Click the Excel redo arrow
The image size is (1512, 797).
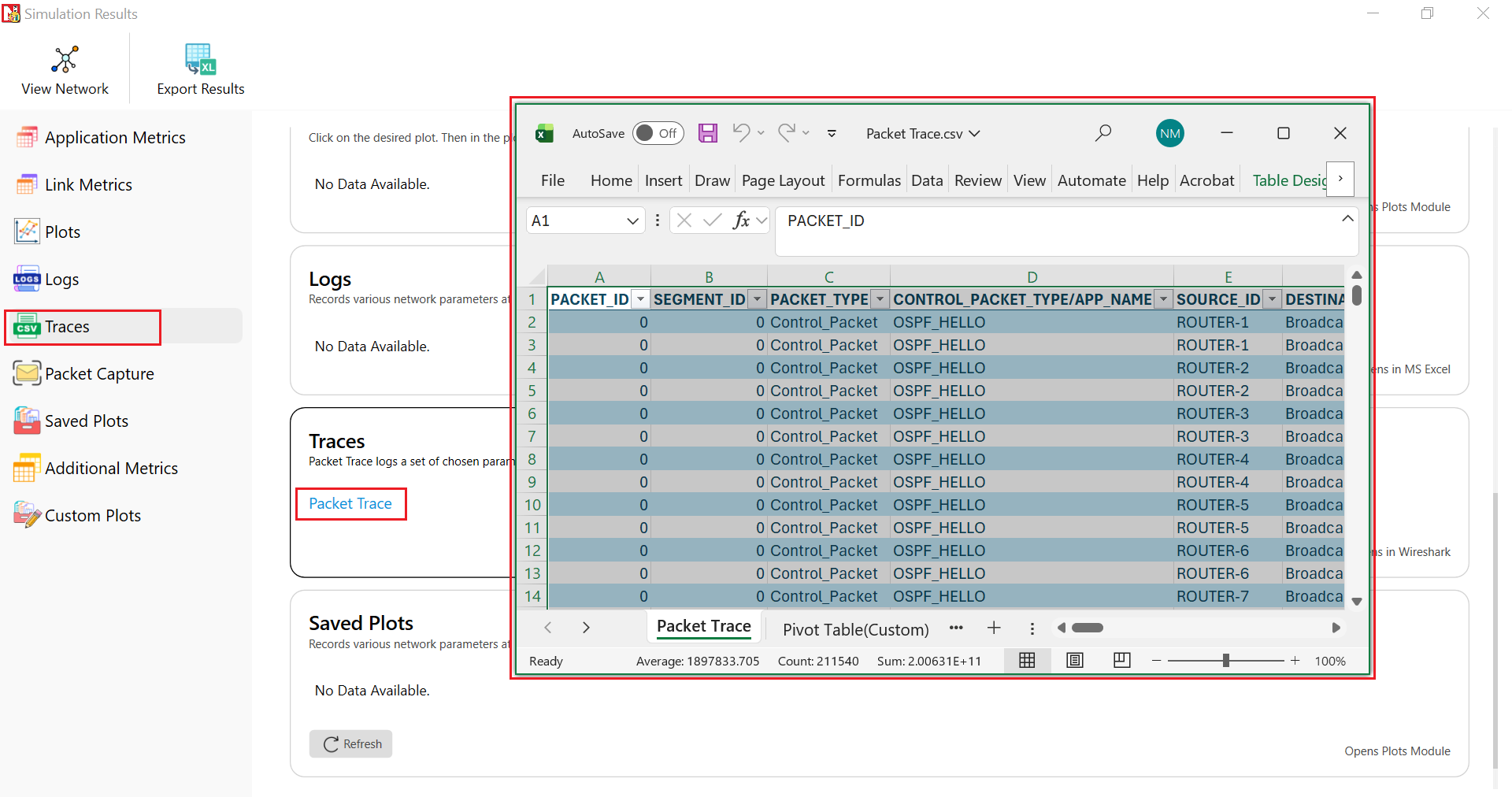(x=786, y=132)
